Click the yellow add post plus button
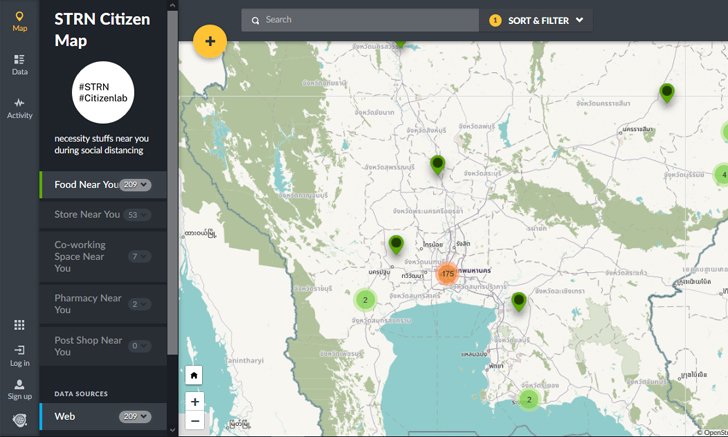This screenshot has height=437, width=728. coord(210,41)
